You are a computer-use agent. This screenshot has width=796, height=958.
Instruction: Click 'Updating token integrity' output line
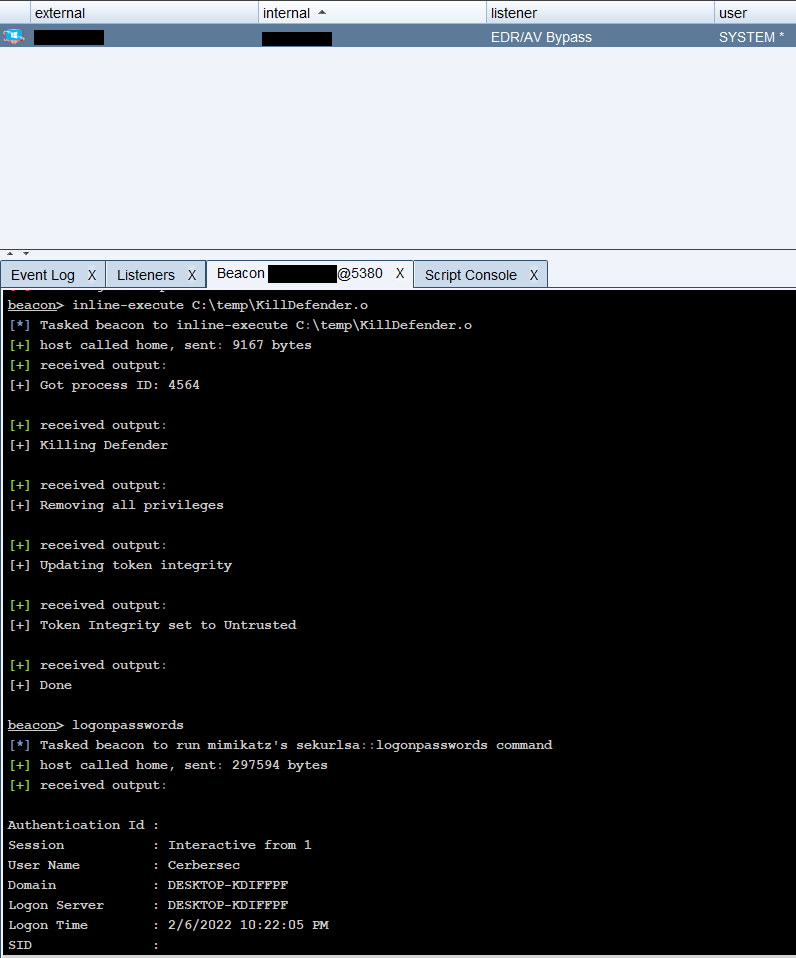tap(120, 565)
